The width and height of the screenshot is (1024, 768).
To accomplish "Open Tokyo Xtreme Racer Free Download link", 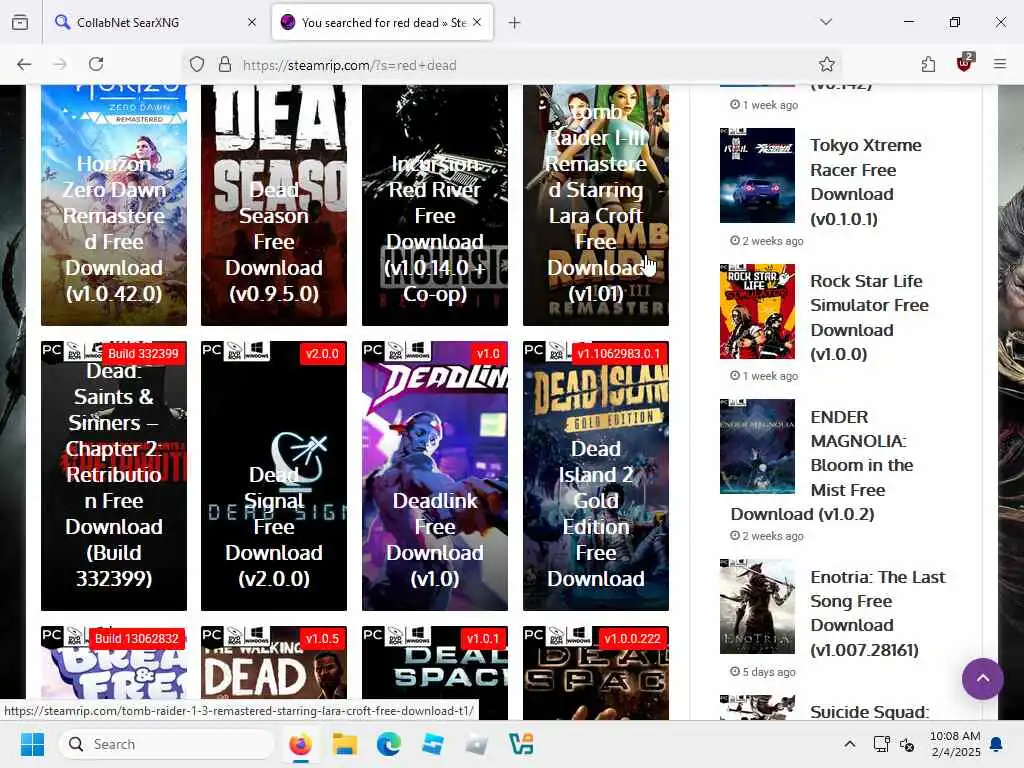I will point(865,182).
